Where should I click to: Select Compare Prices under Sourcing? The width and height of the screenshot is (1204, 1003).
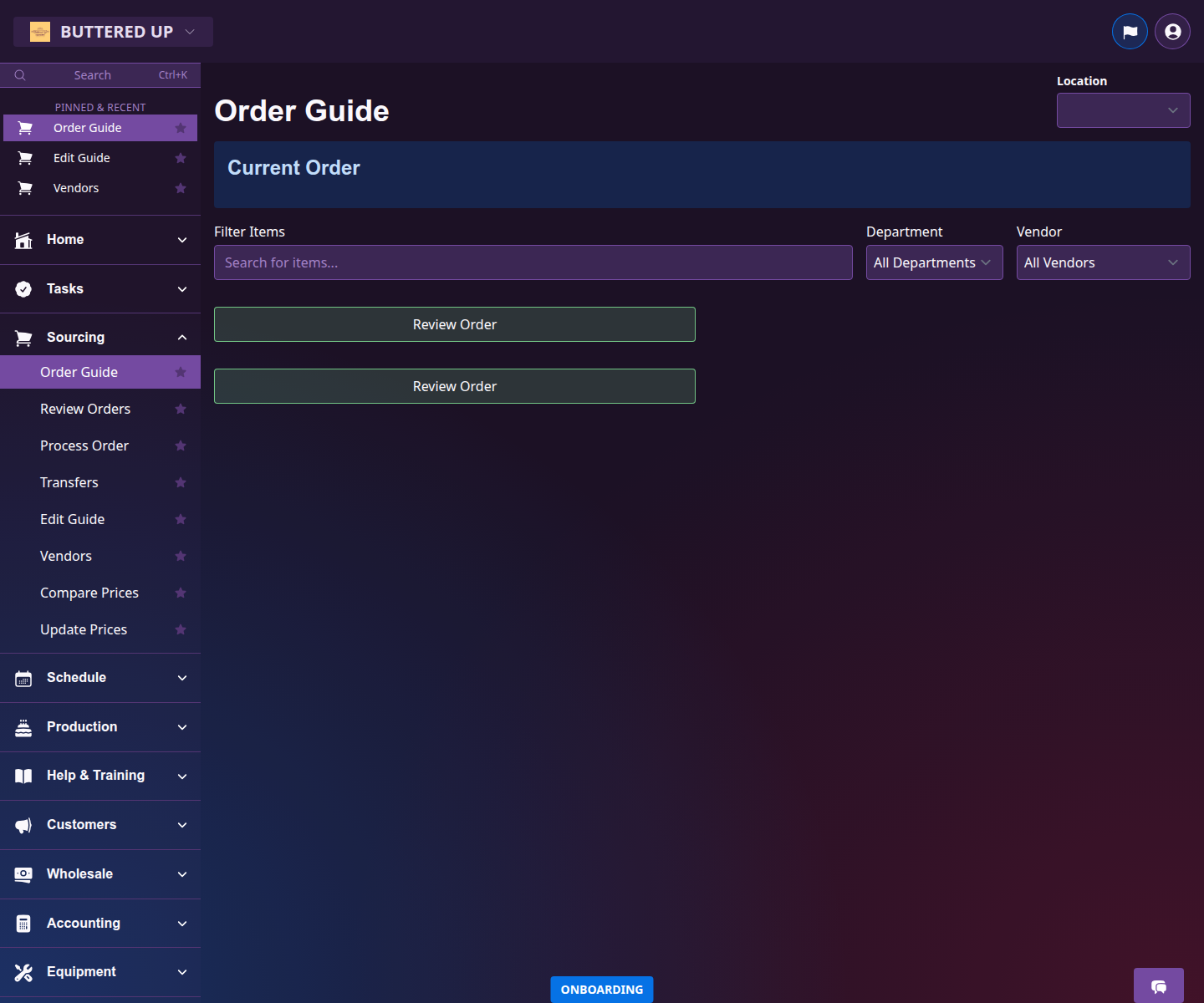pos(89,593)
